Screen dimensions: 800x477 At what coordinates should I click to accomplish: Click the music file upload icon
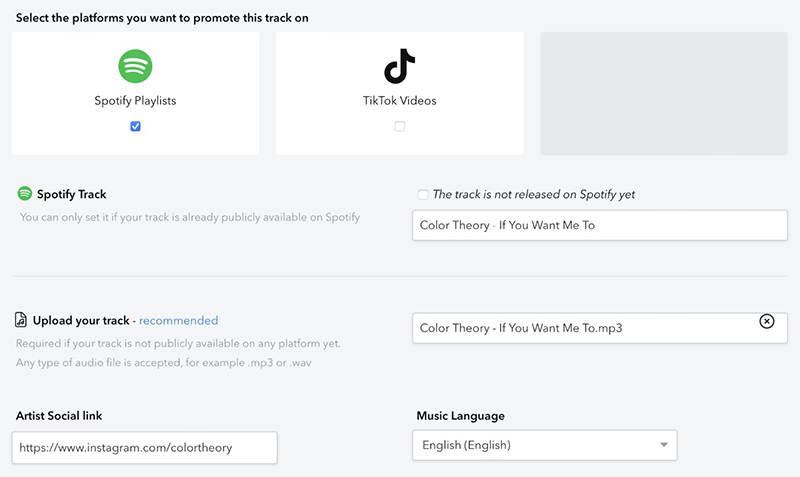pyautogui.click(x=20, y=320)
